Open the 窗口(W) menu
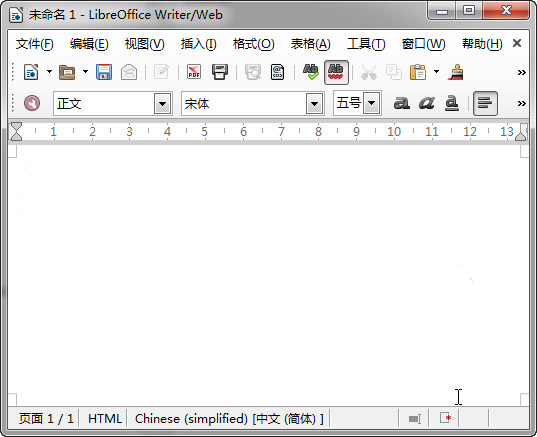This screenshot has width=537, height=437. click(x=423, y=44)
